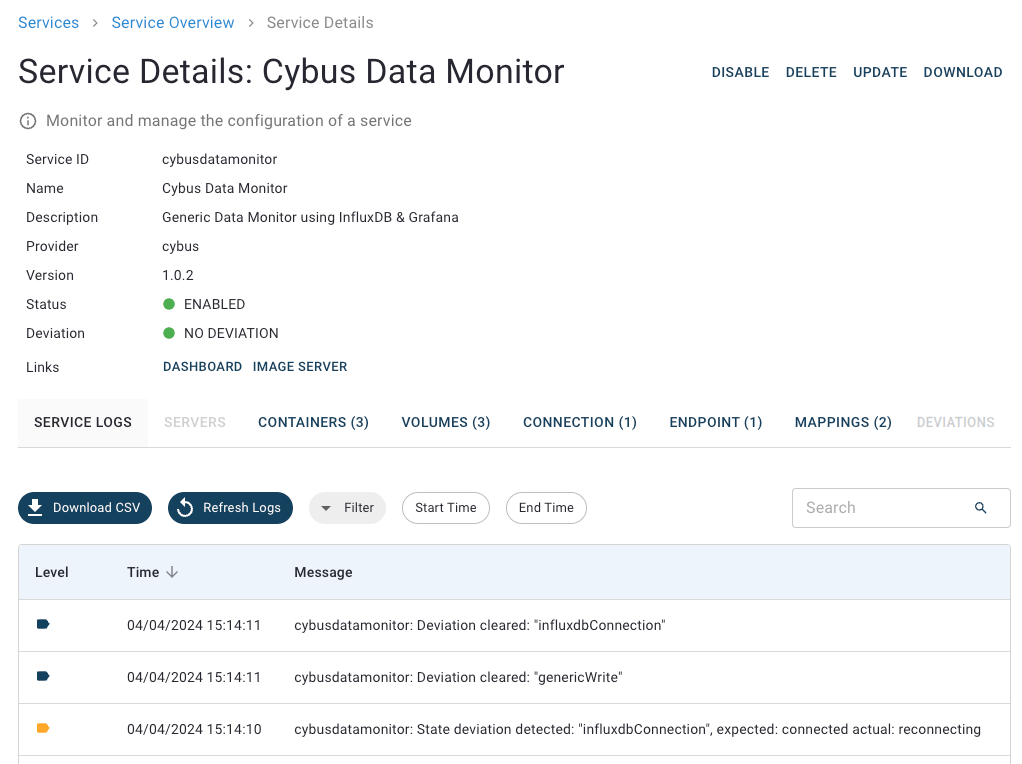
Task: Click the info icon beside the service description
Action: coord(28,121)
